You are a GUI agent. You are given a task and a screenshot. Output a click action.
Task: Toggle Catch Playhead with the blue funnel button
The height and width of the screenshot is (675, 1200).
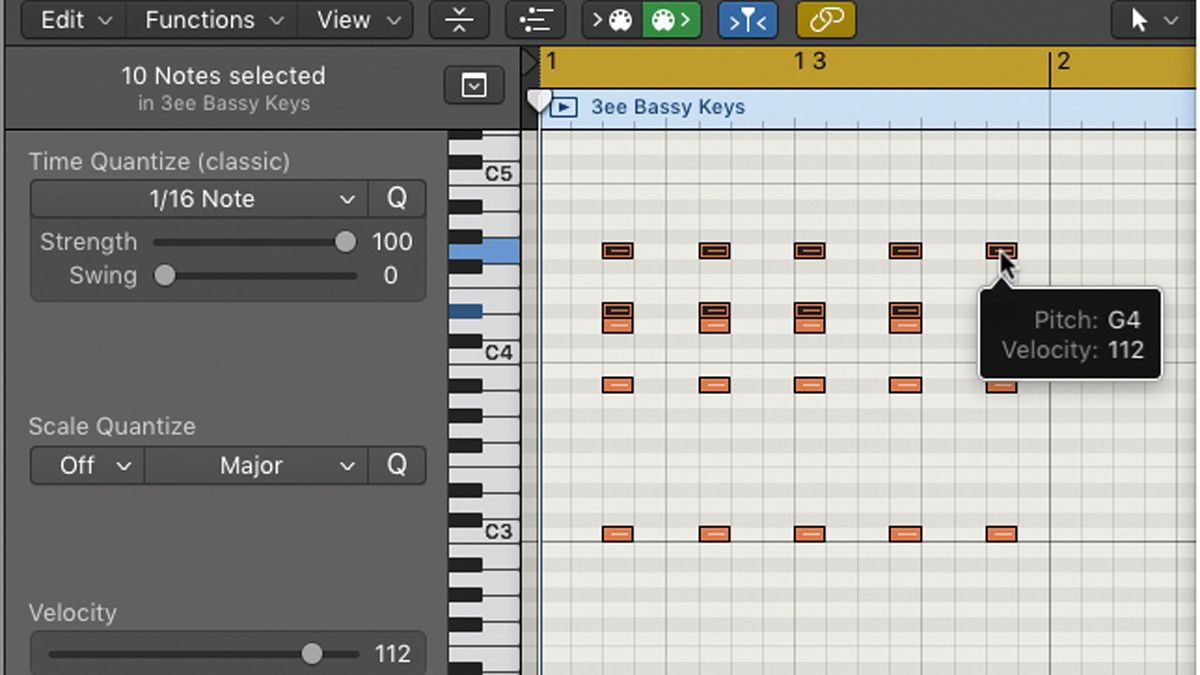point(748,20)
